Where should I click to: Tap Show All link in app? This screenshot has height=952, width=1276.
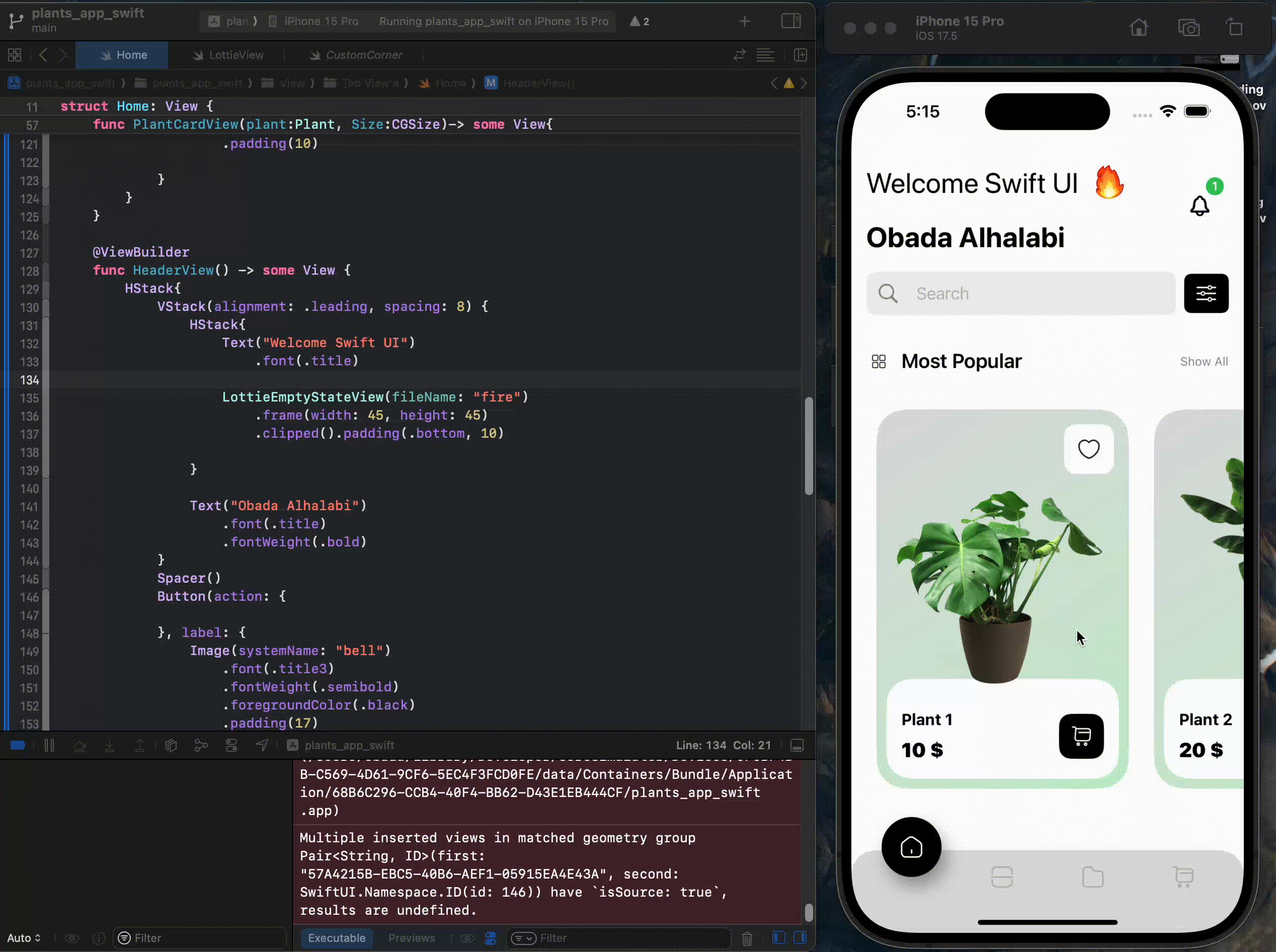(x=1204, y=361)
